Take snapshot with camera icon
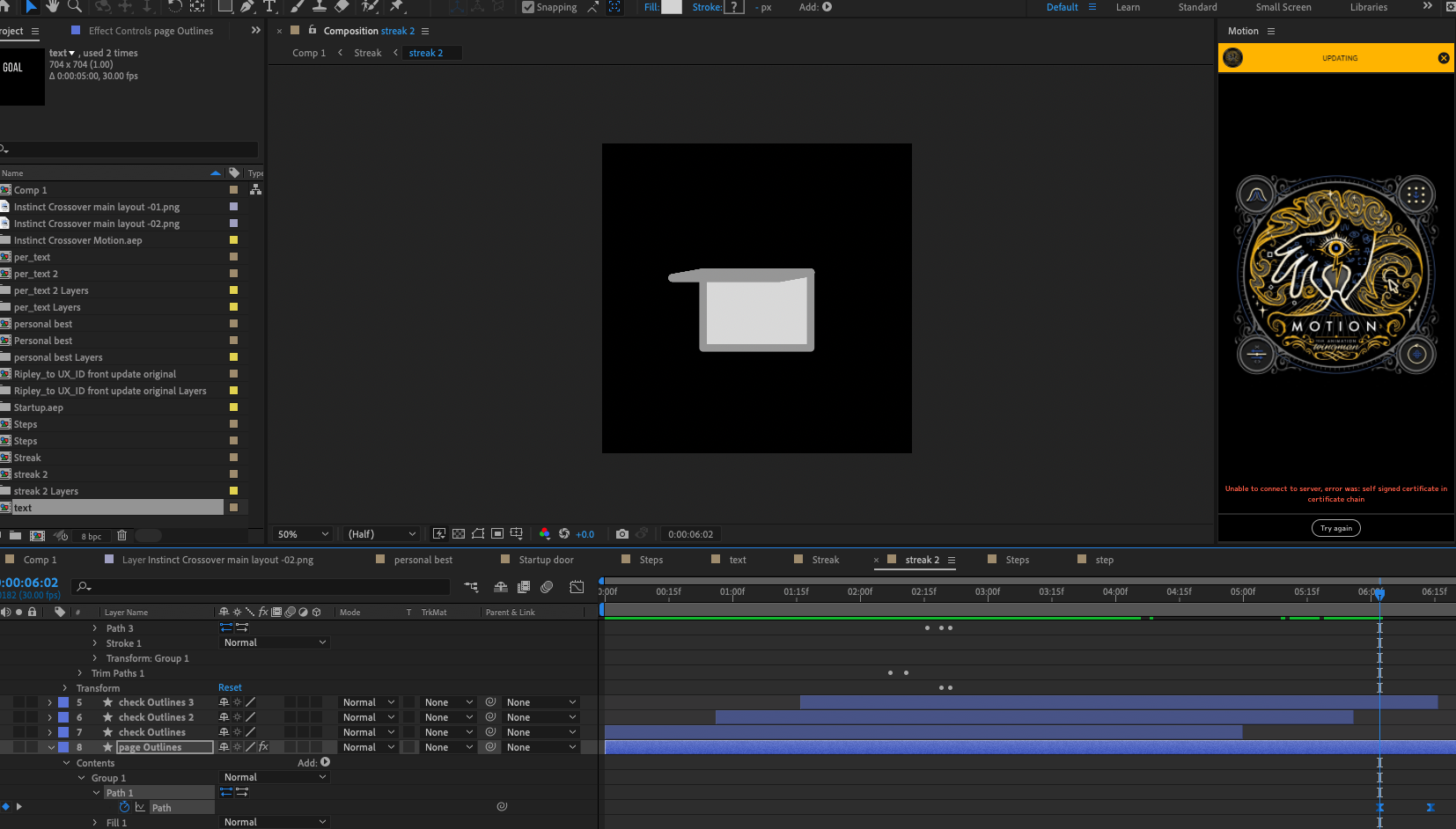1456x829 pixels. pos(622,534)
